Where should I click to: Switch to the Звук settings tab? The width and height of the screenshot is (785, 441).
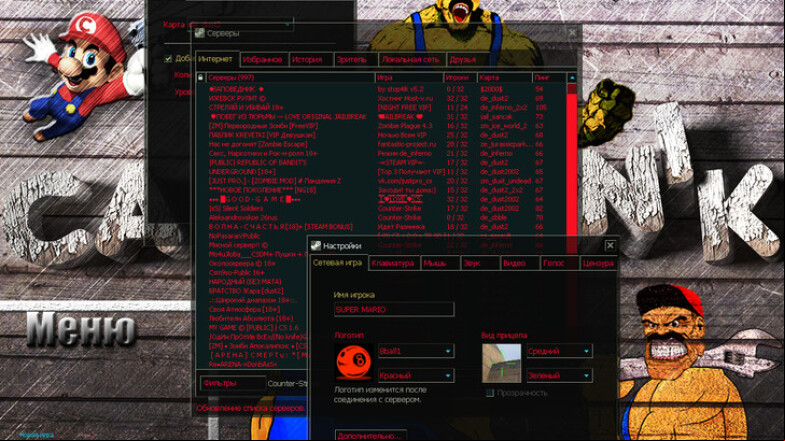[x=480, y=263]
